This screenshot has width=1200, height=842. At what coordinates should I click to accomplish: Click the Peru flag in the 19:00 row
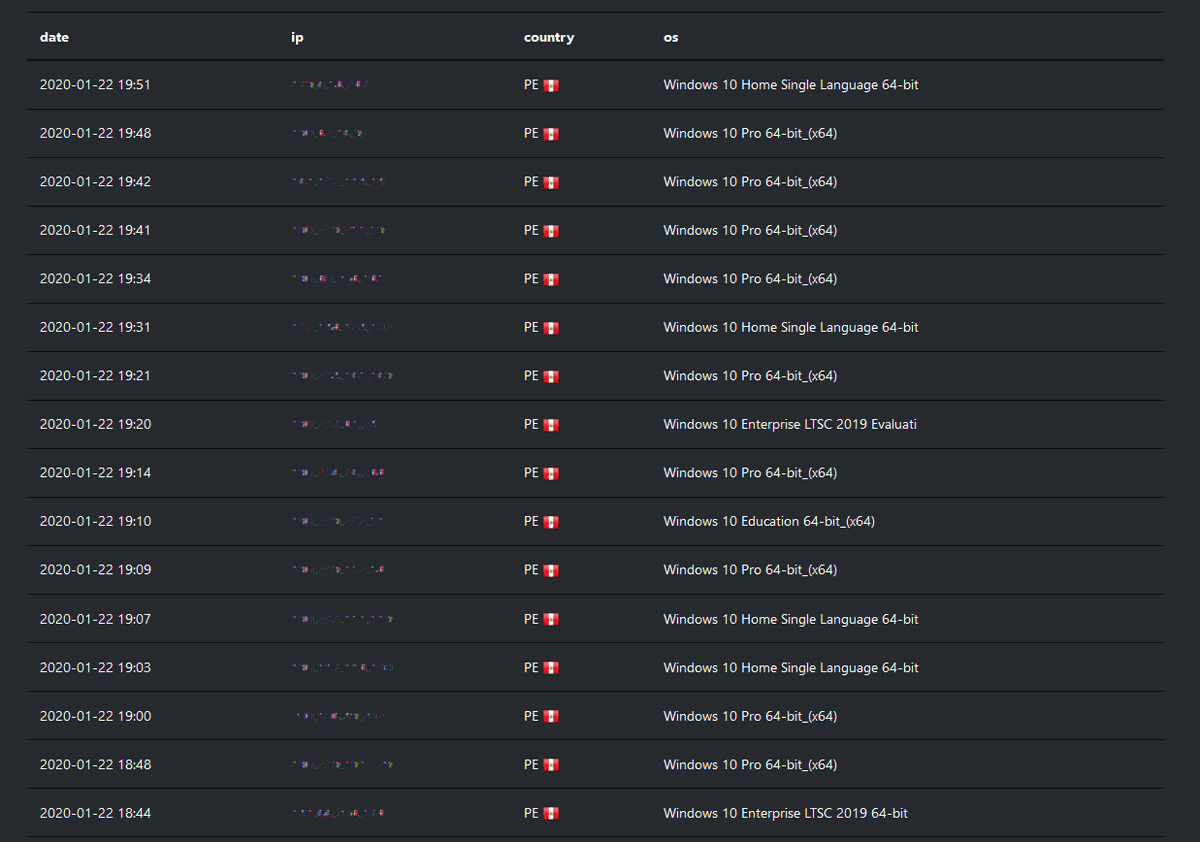551,717
